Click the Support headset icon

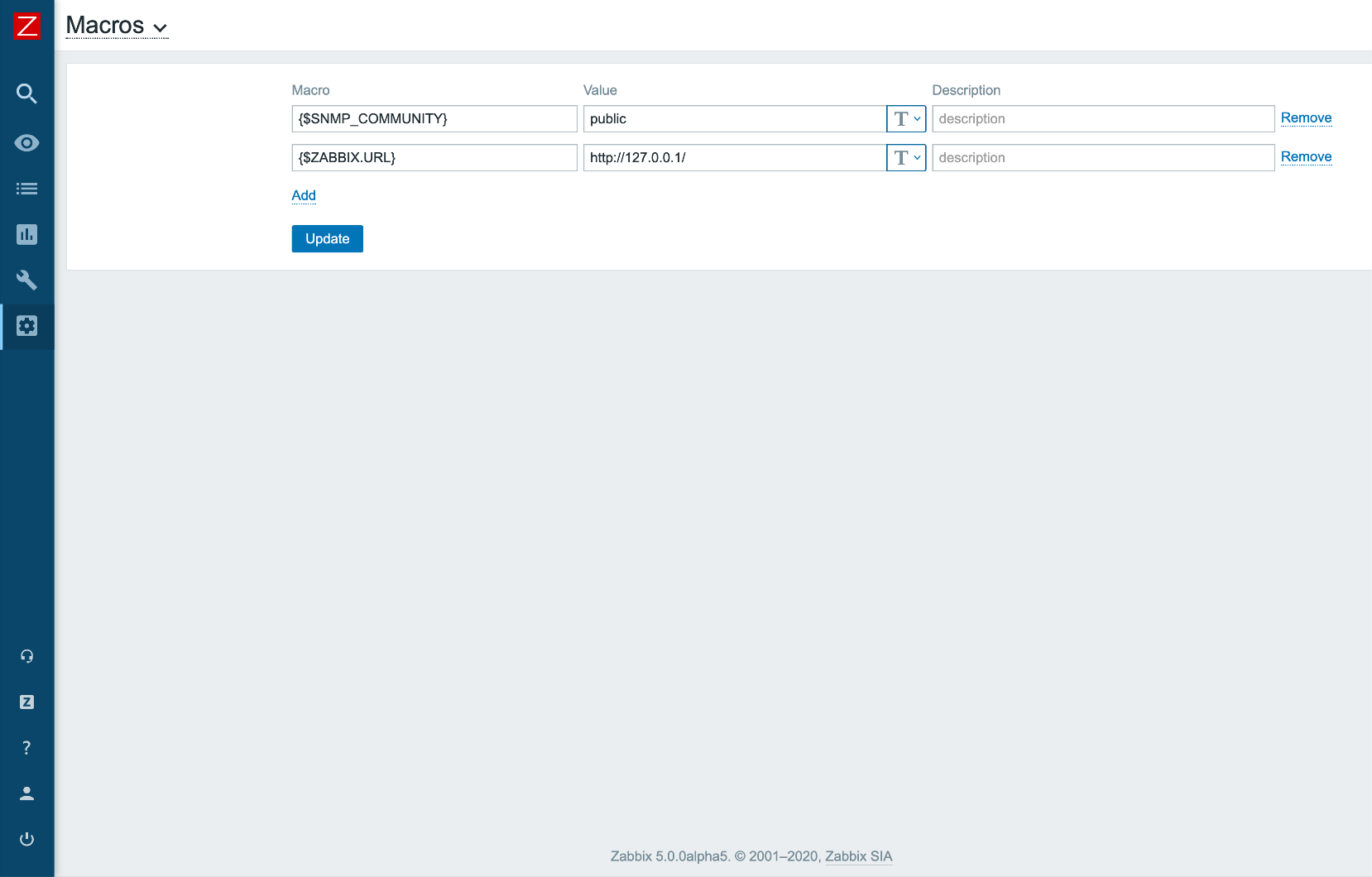tap(26, 656)
